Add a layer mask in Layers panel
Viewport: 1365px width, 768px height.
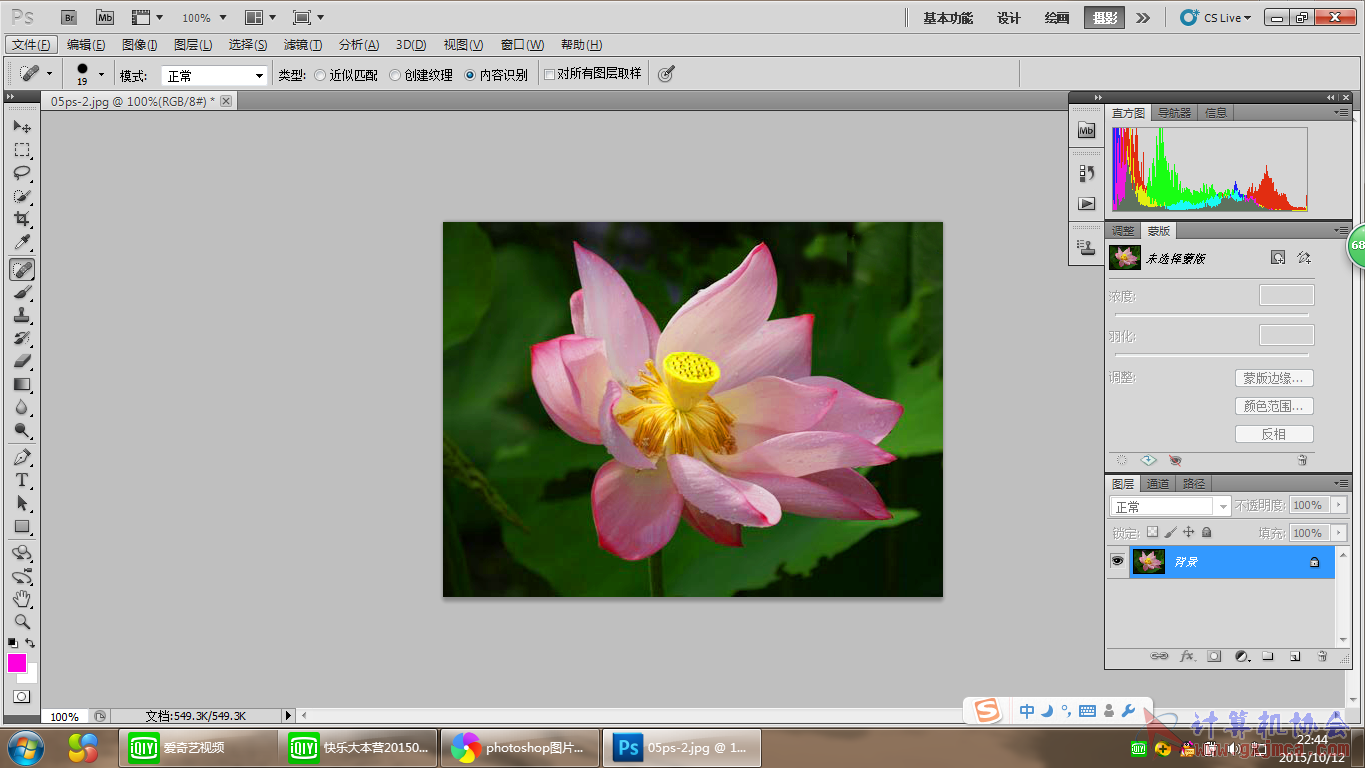tap(1214, 656)
